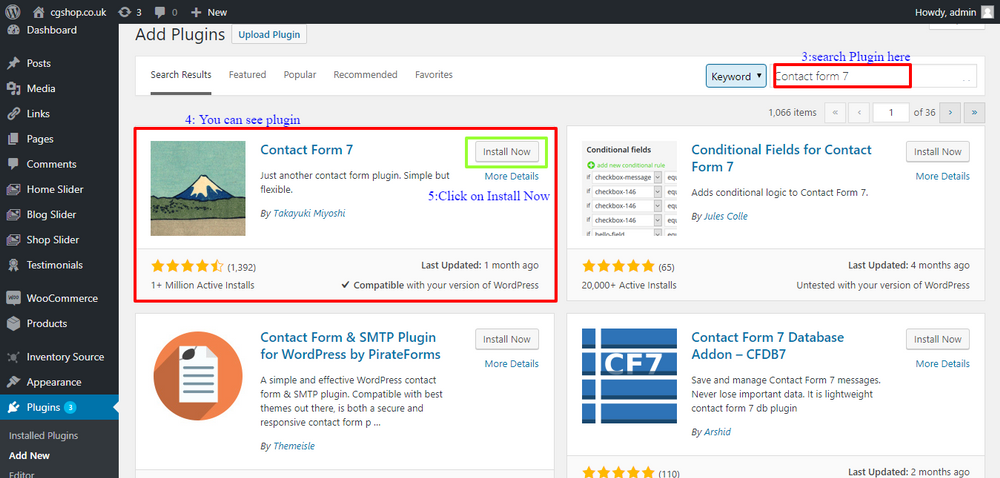Click 20,000+ Active Installs text
Screen dimensions: 1000x478
(629, 285)
